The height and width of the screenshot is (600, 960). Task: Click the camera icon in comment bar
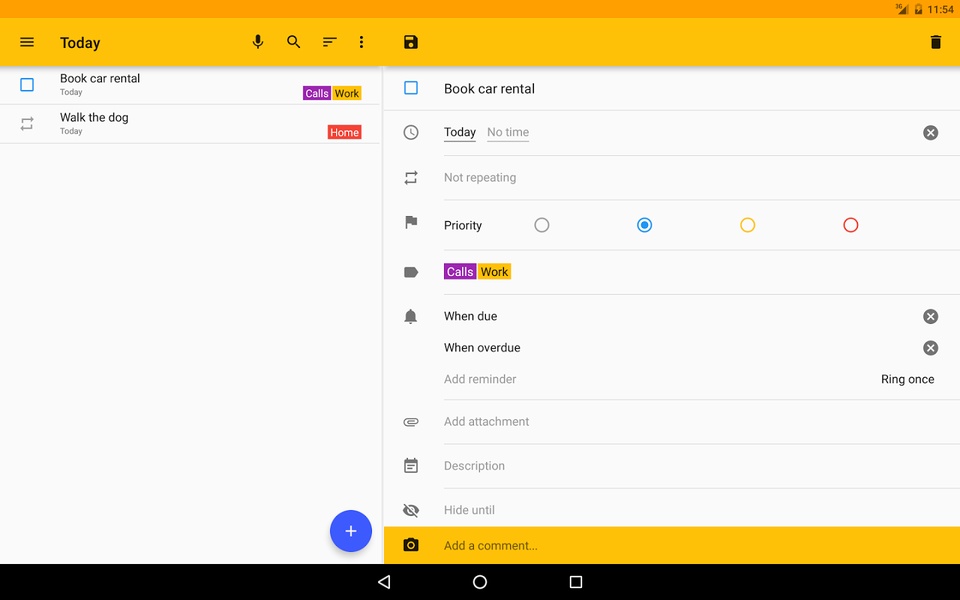[411, 545]
